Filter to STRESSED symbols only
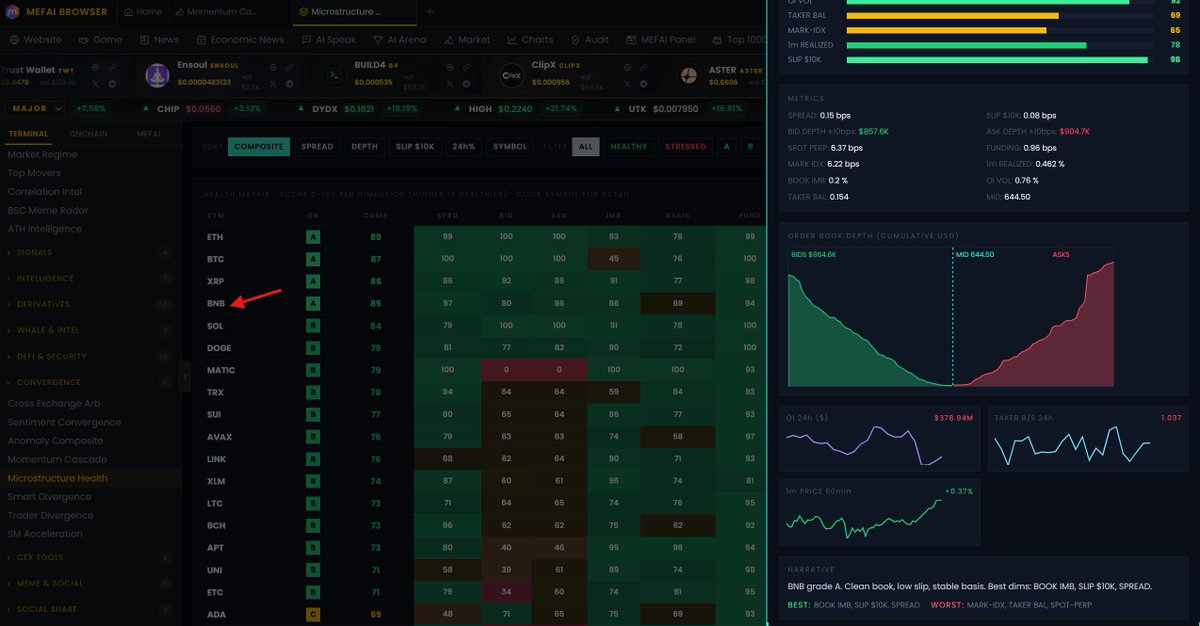The image size is (1200, 626). pos(686,146)
